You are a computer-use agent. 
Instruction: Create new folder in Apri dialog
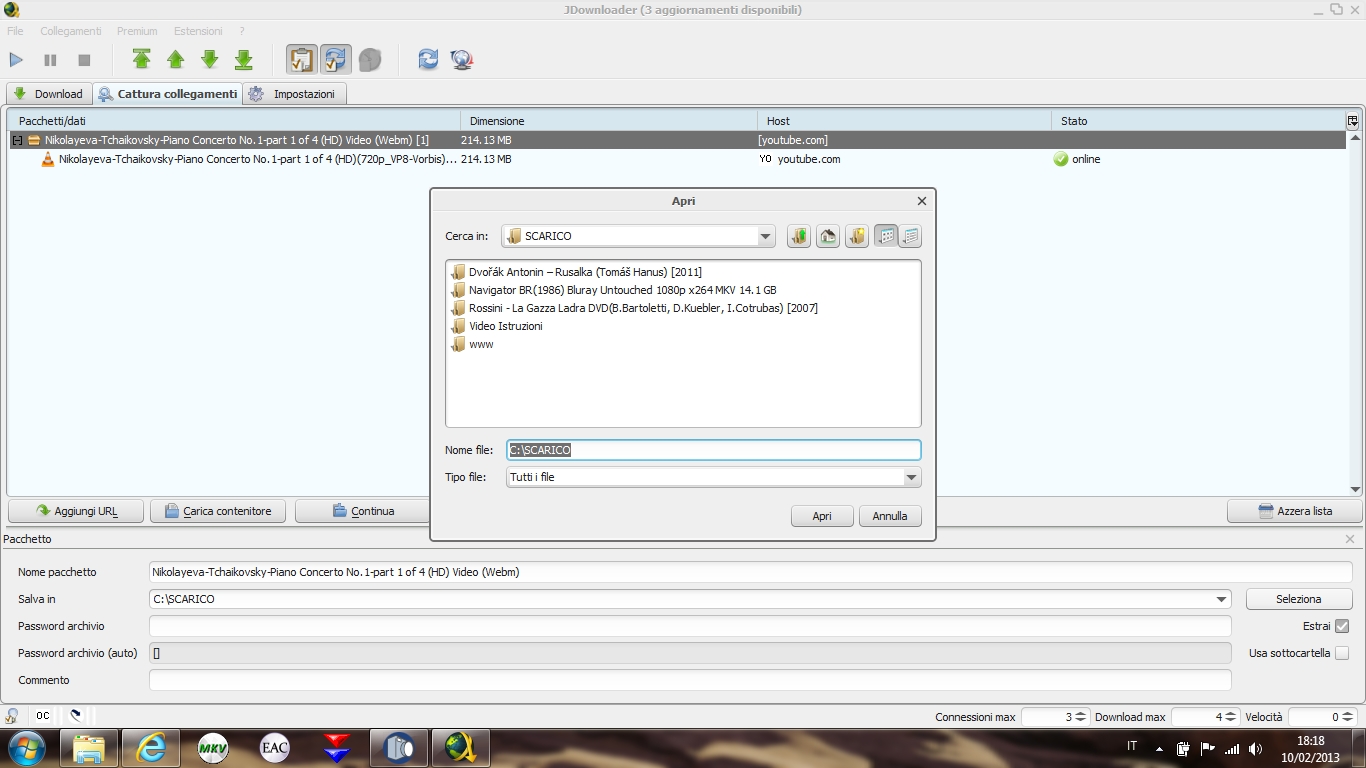(856, 236)
